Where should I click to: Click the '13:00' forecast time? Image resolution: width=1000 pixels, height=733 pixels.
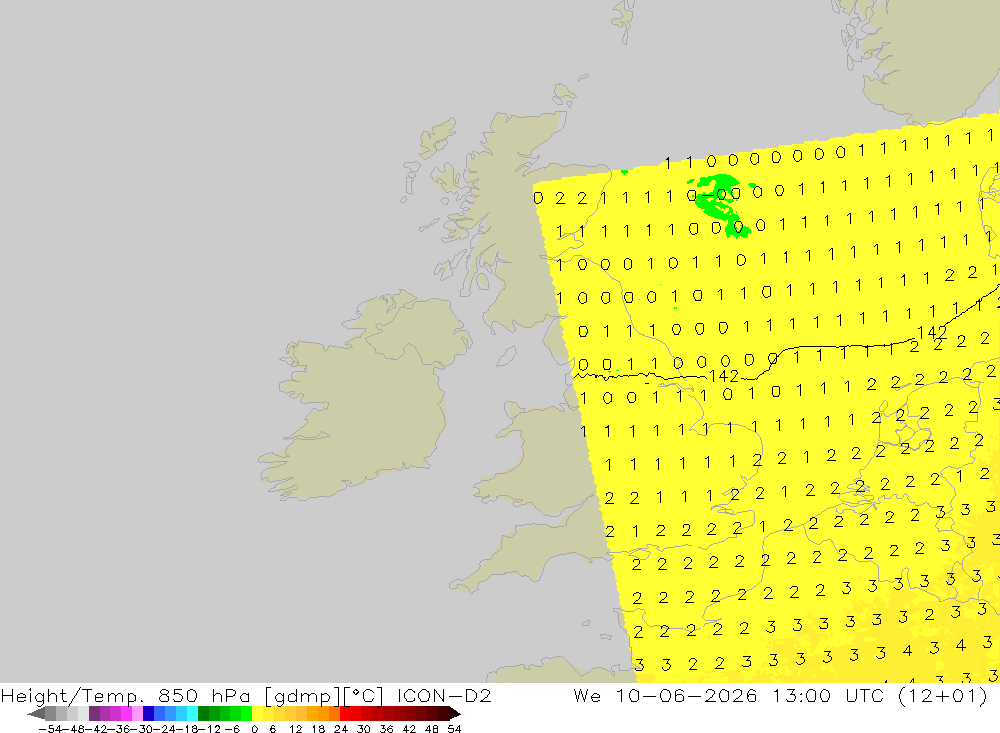(801, 695)
